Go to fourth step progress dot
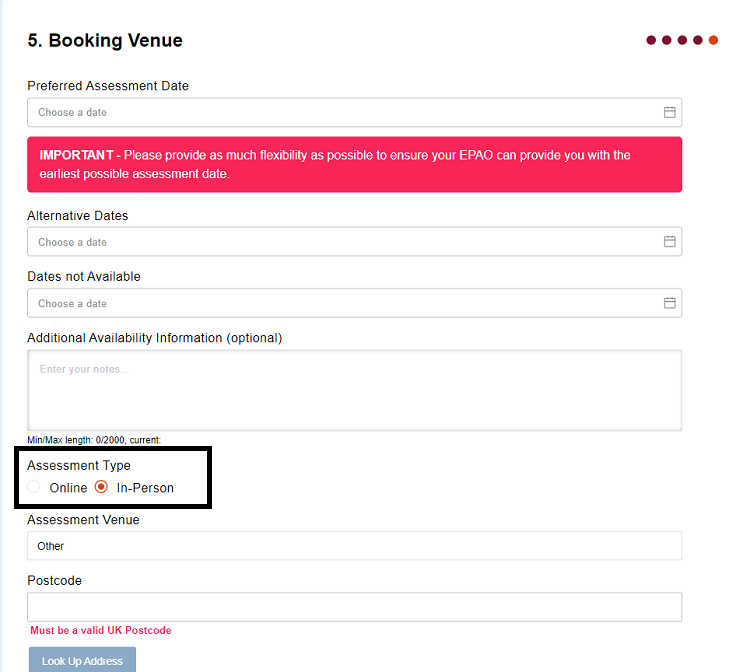This screenshot has height=672, width=750. tap(697, 40)
